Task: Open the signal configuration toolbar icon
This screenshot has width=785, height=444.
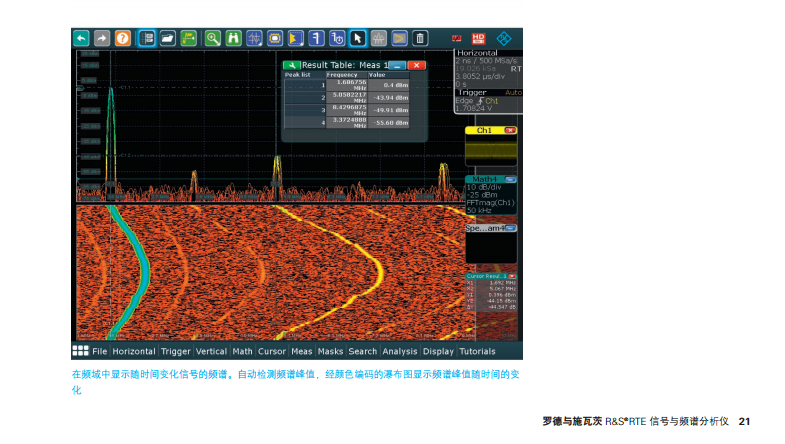Action: [147, 39]
